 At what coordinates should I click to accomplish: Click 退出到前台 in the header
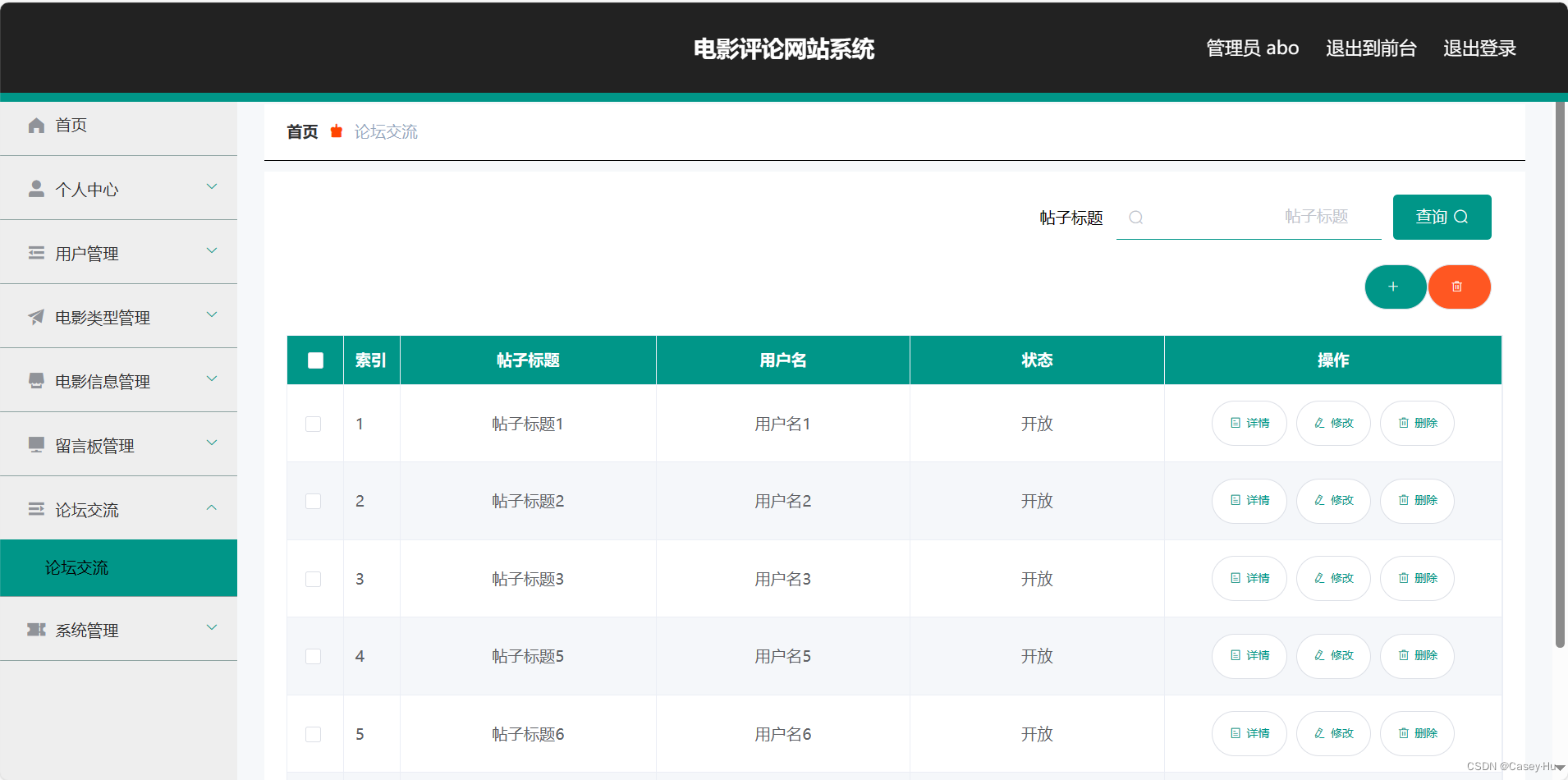[x=1371, y=48]
